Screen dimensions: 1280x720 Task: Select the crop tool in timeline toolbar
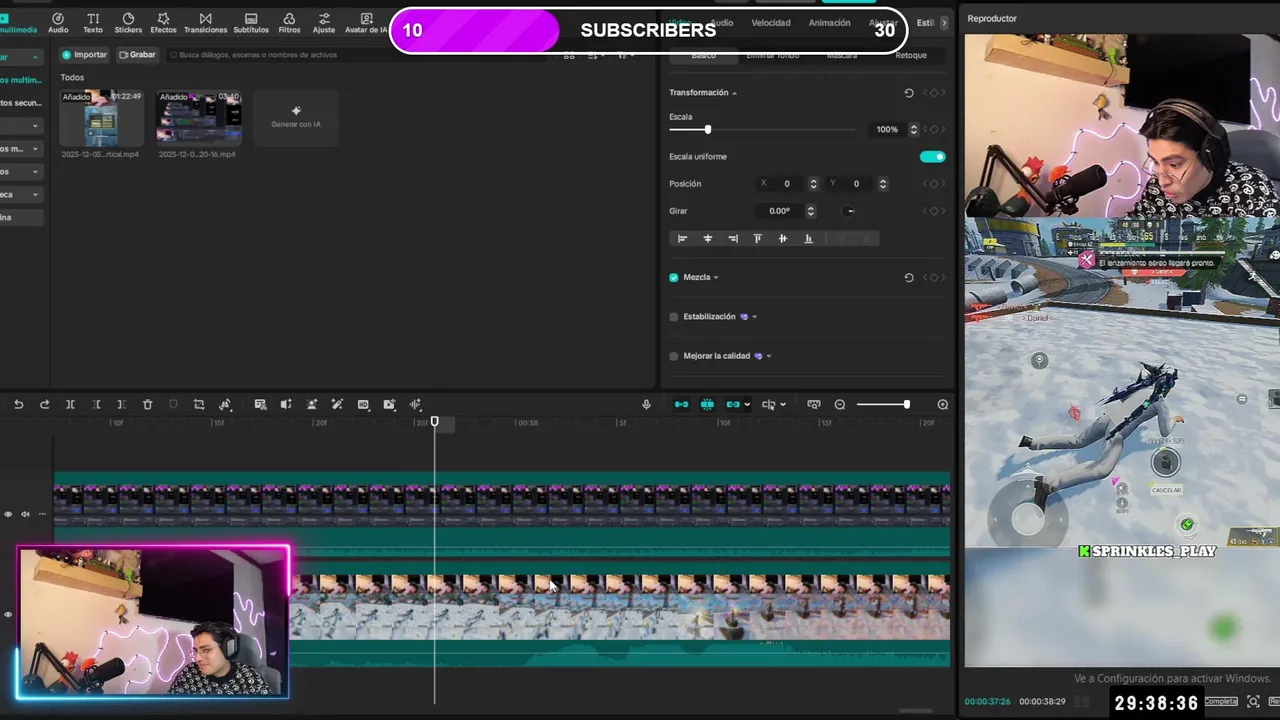tap(199, 404)
